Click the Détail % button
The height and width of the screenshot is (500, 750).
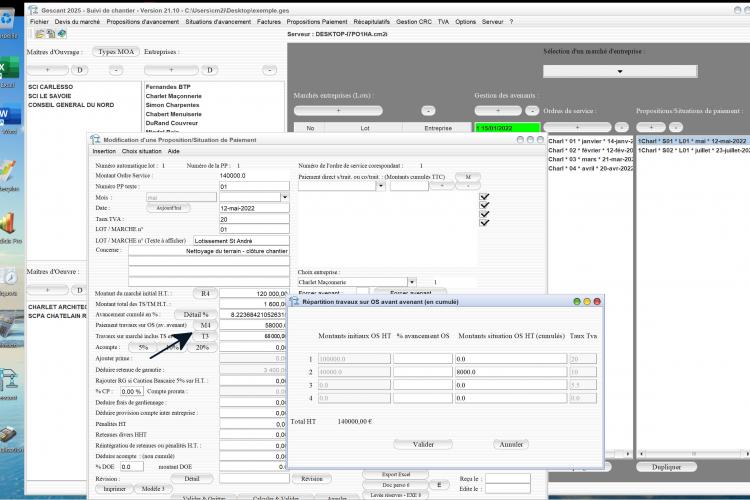pyautogui.click(x=196, y=314)
